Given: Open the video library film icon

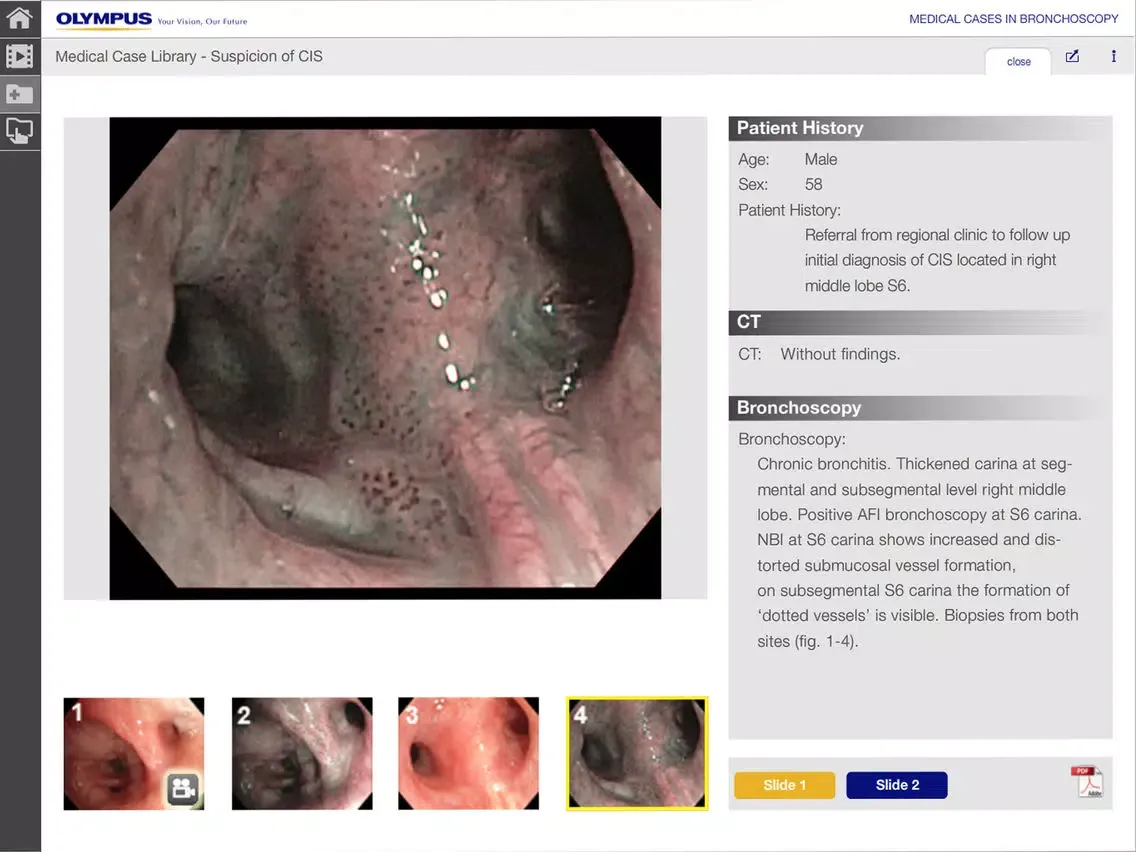Looking at the screenshot, I should point(20,56).
